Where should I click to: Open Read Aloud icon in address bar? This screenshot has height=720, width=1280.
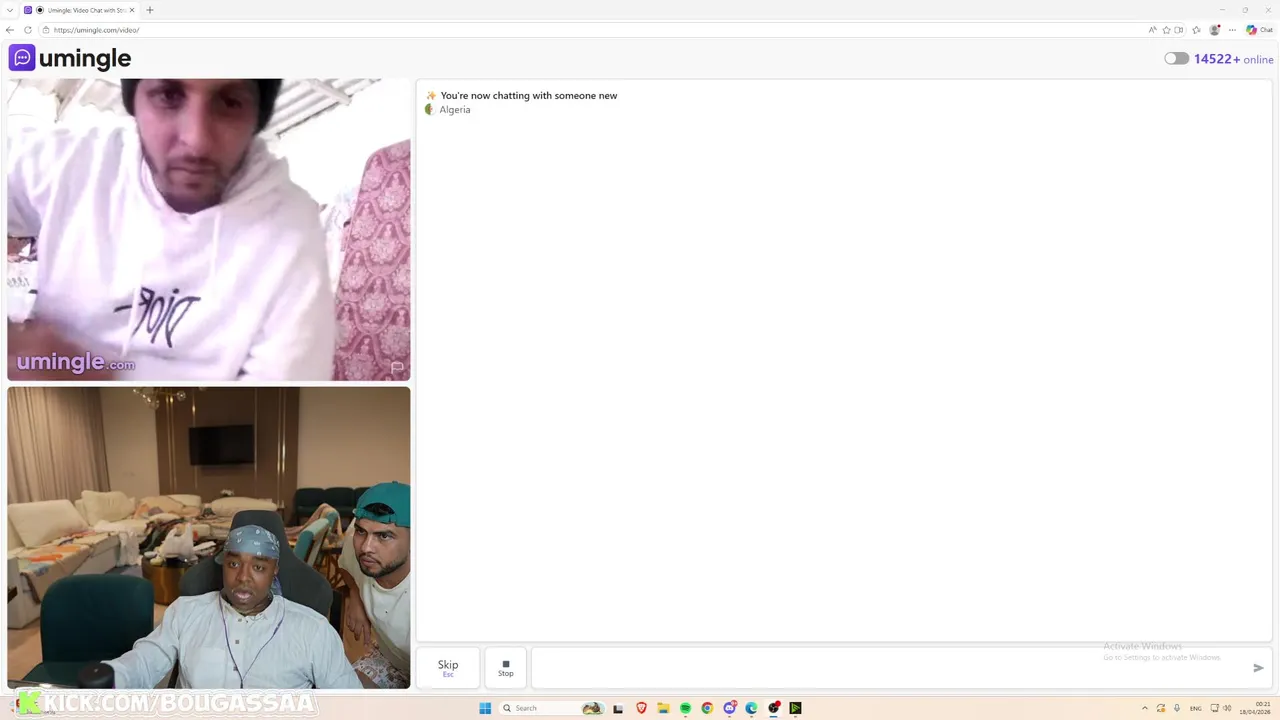pos(1153,30)
